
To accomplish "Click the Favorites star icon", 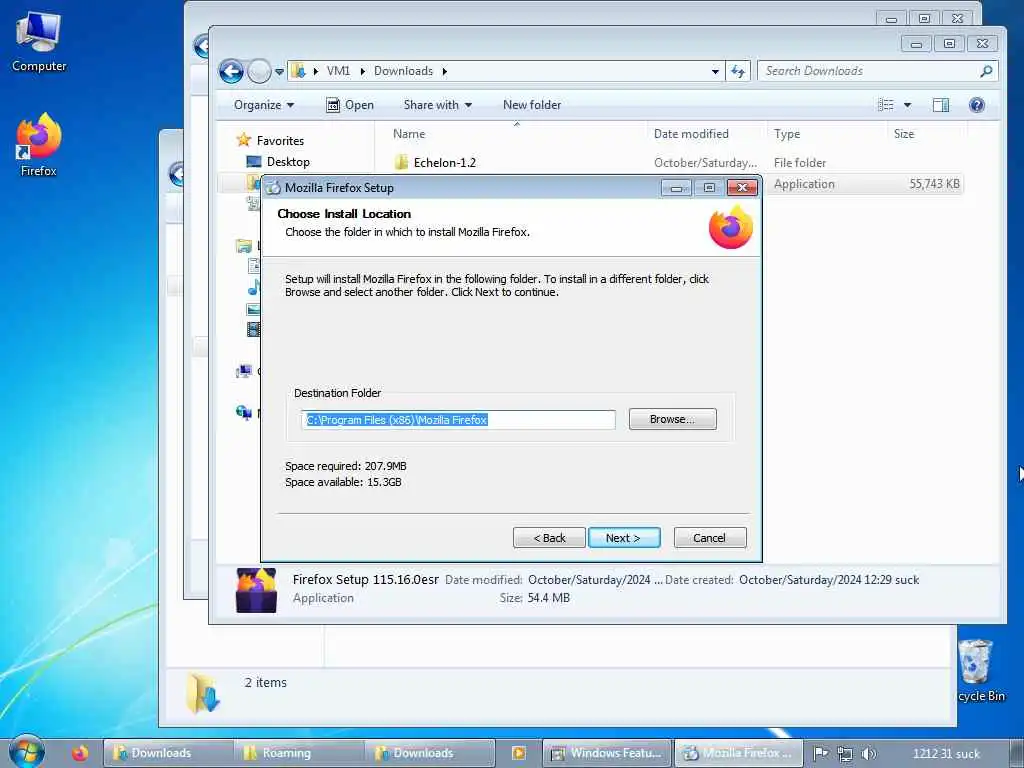I will pos(244,140).
